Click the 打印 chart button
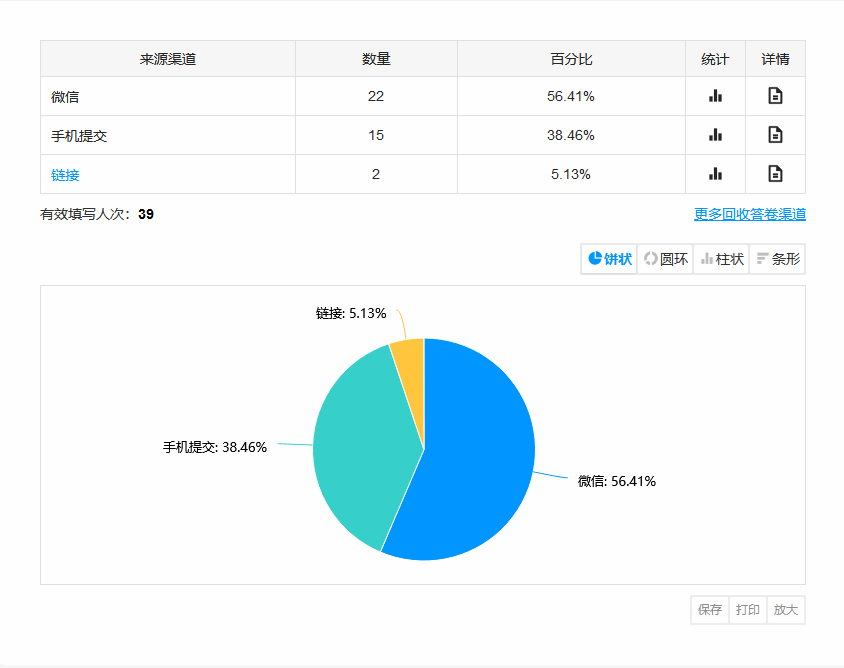This screenshot has height=668, width=844. point(748,610)
